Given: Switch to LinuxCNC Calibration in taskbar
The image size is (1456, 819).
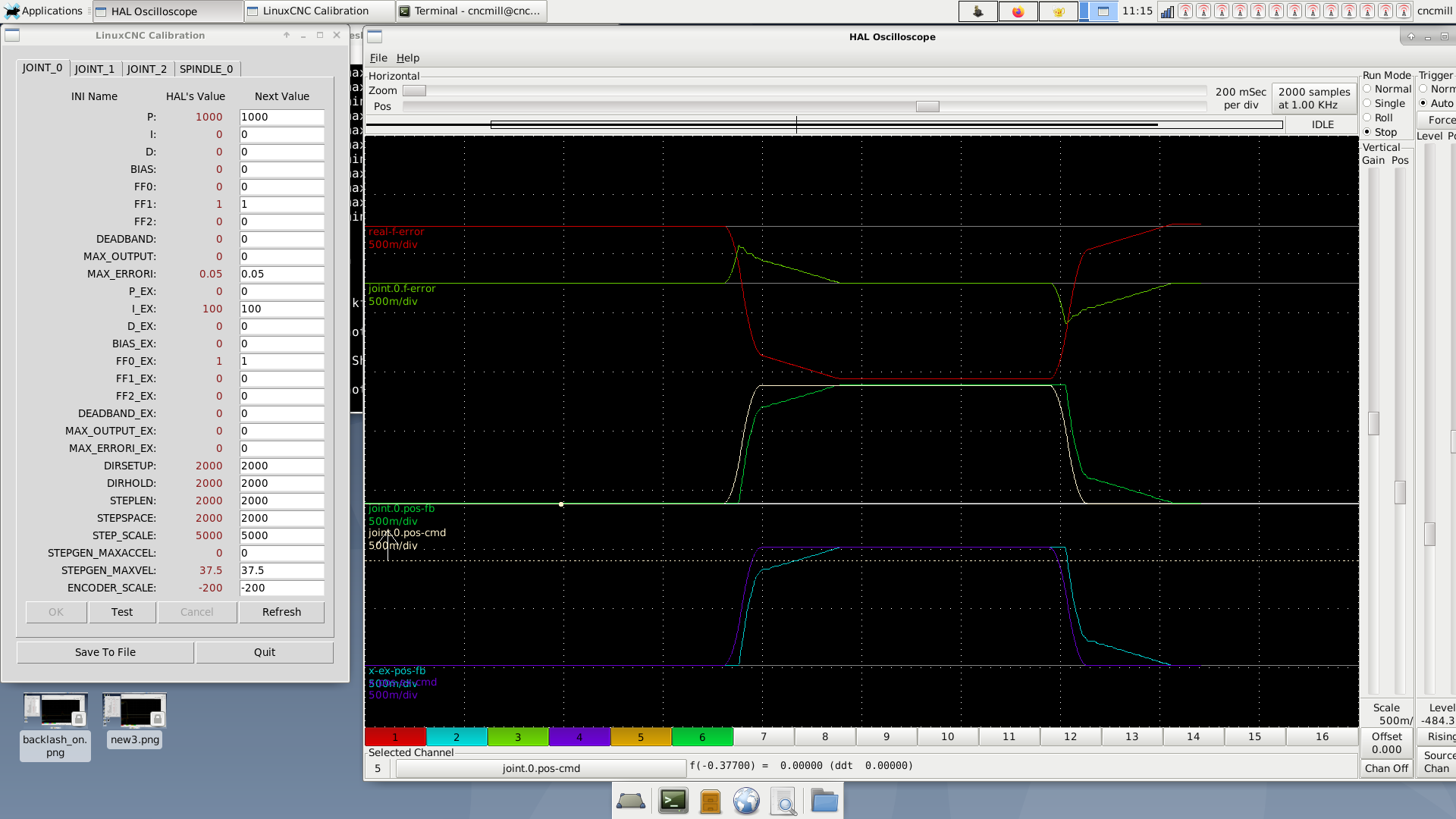Looking at the screenshot, I should tap(319, 11).
